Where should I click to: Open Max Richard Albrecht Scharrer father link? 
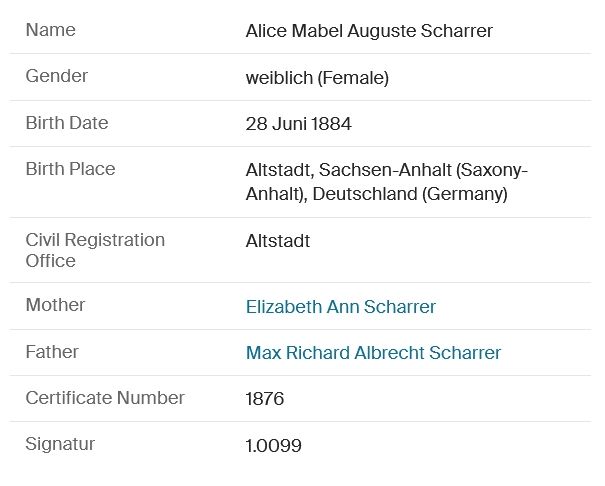click(x=373, y=353)
